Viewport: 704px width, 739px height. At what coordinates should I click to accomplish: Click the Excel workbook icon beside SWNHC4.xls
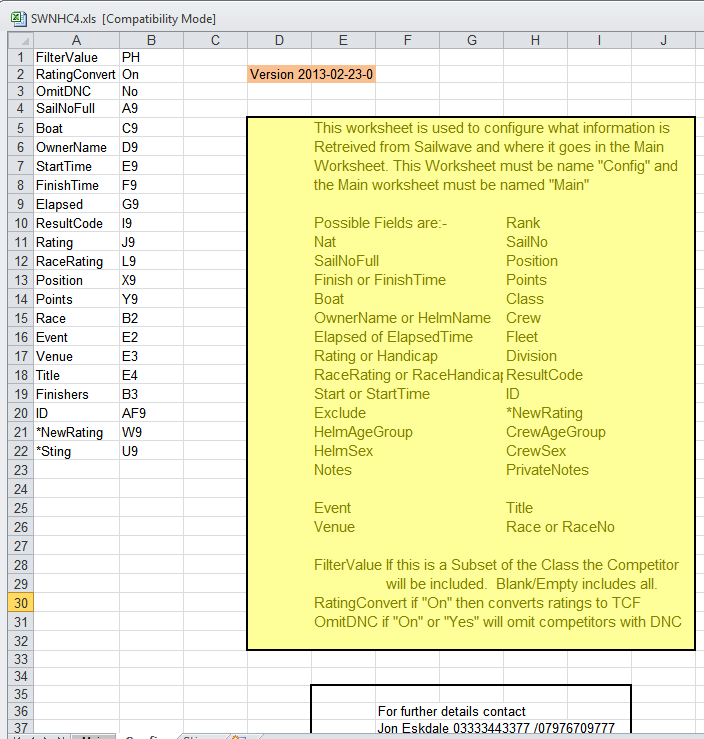18,19
